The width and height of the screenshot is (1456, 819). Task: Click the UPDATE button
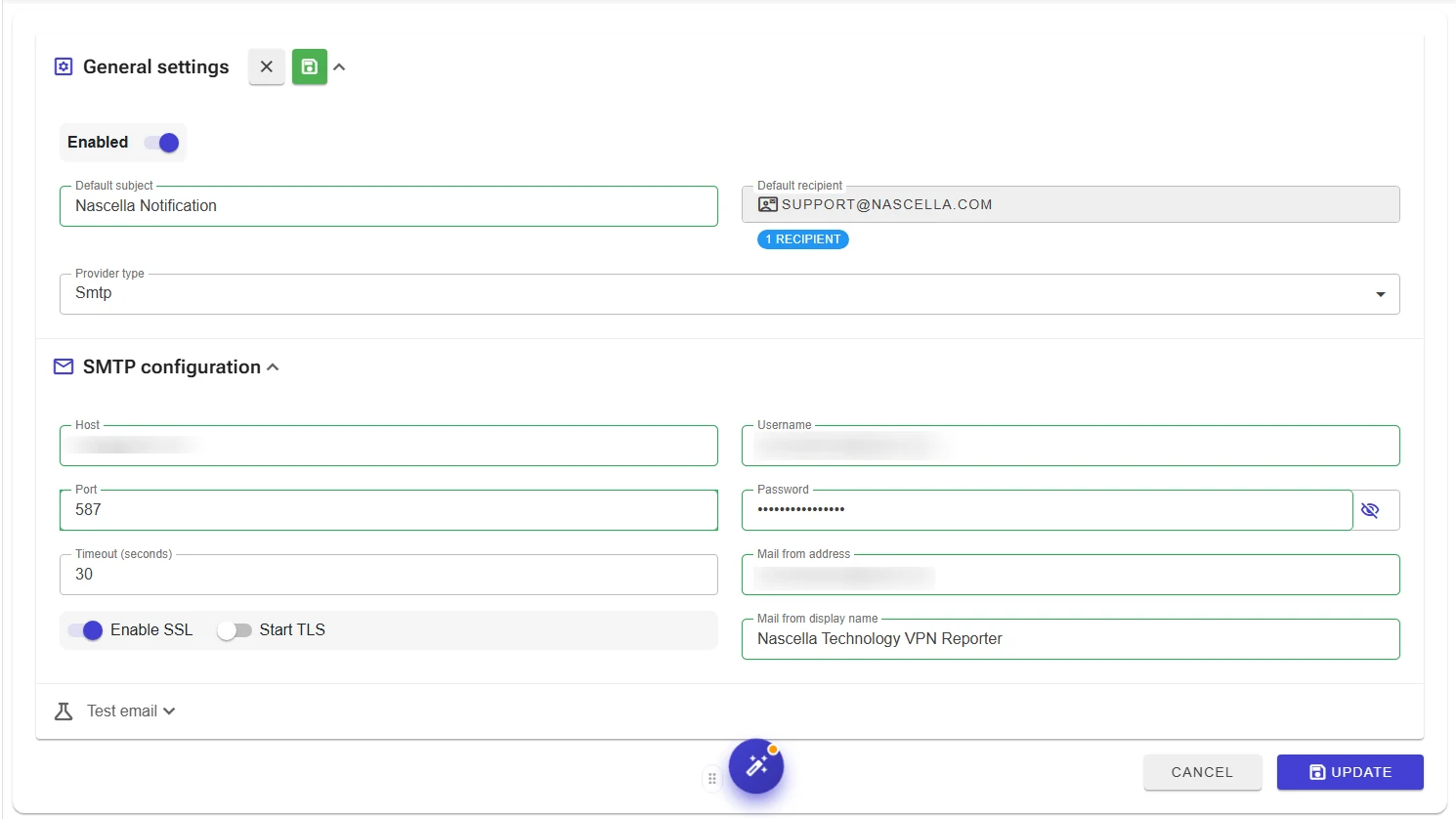(x=1350, y=772)
